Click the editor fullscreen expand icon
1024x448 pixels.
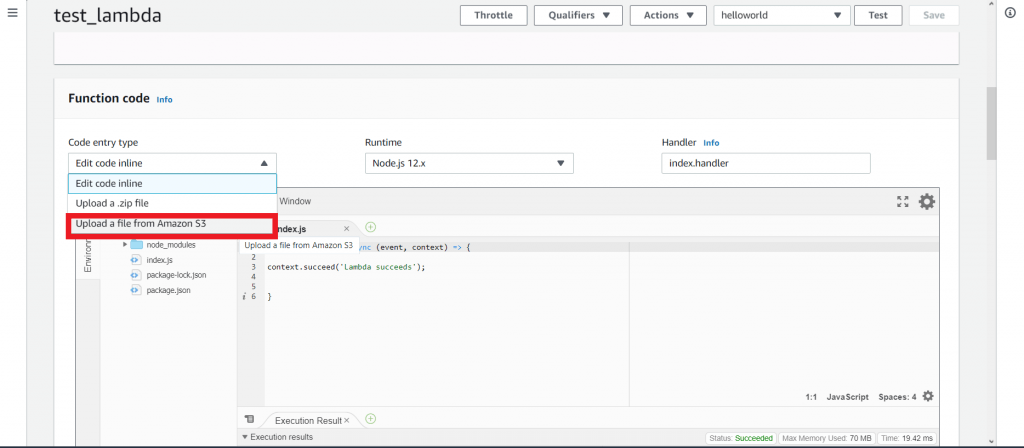(903, 202)
